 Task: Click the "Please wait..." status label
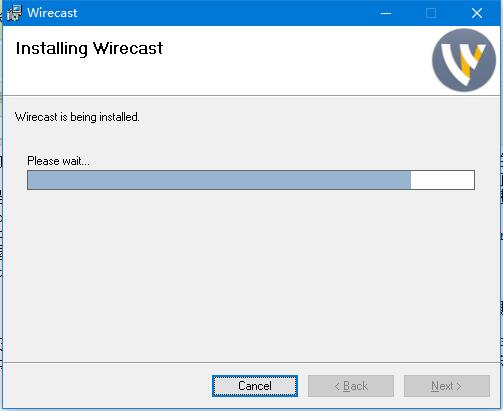pyautogui.click(x=58, y=161)
